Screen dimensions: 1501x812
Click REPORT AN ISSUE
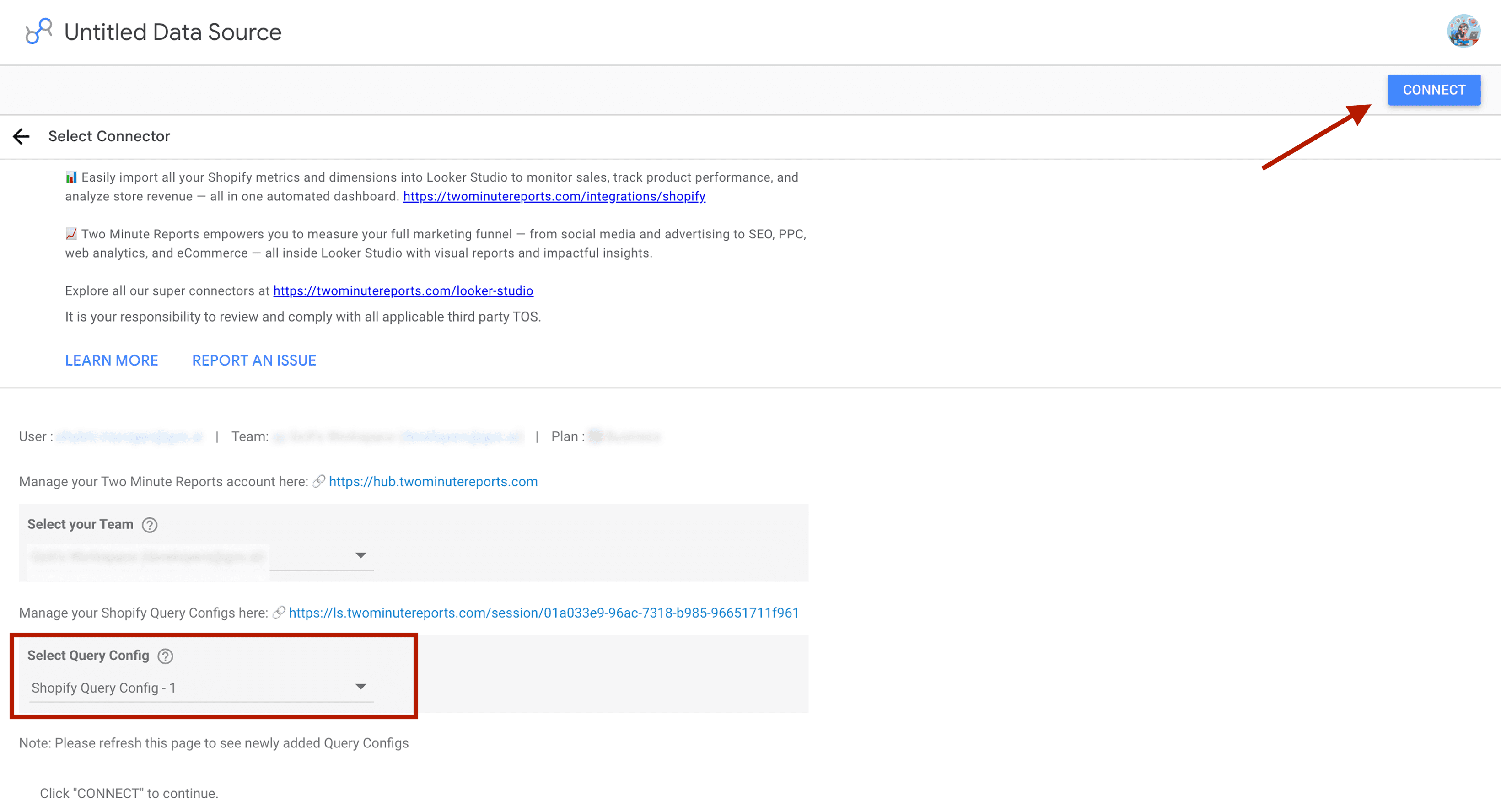pyautogui.click(x=254, y=360)
